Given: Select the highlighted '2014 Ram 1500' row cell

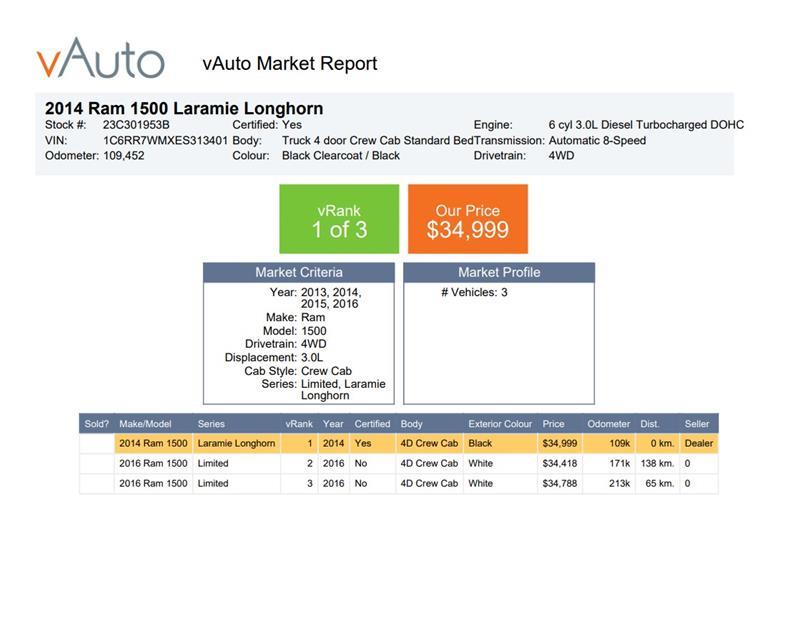Looking at the screenshot, I should point(154,443).
